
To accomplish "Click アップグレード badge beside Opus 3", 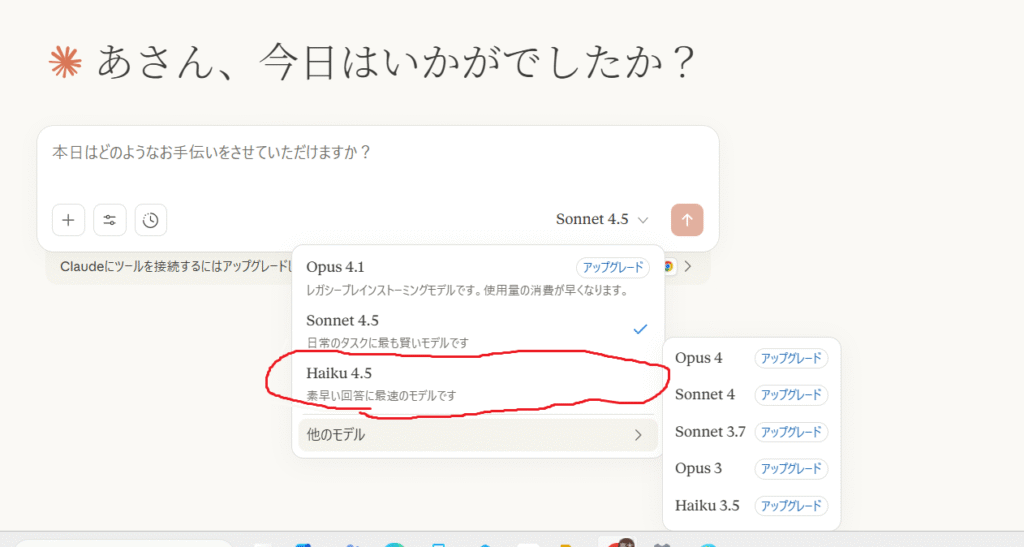I will point(791,468).
